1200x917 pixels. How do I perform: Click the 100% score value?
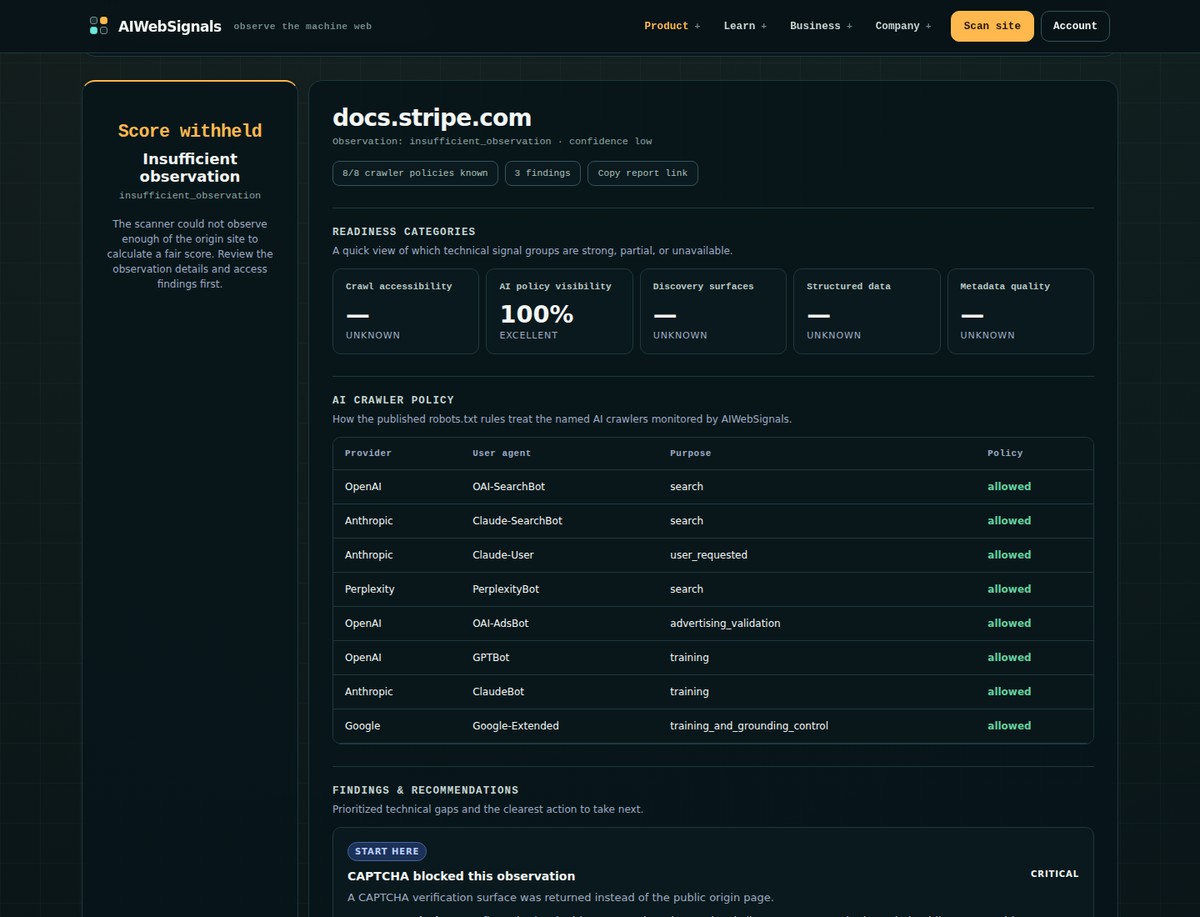[537, 314]
